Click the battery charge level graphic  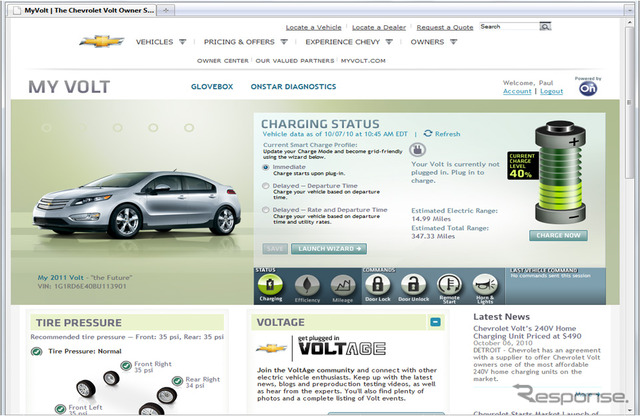coord(560,172)
